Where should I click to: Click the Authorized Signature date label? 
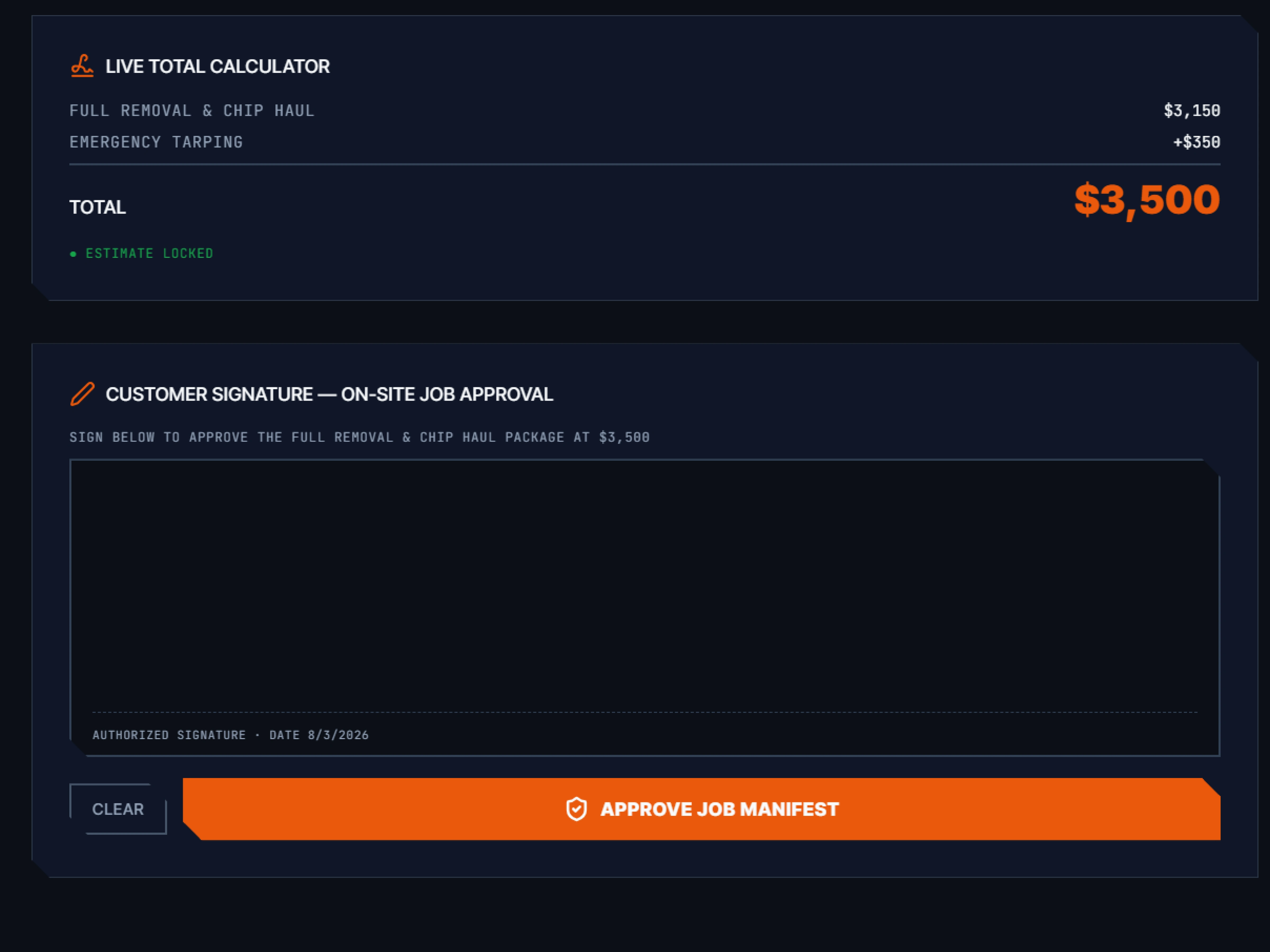(x=230, y=735)
